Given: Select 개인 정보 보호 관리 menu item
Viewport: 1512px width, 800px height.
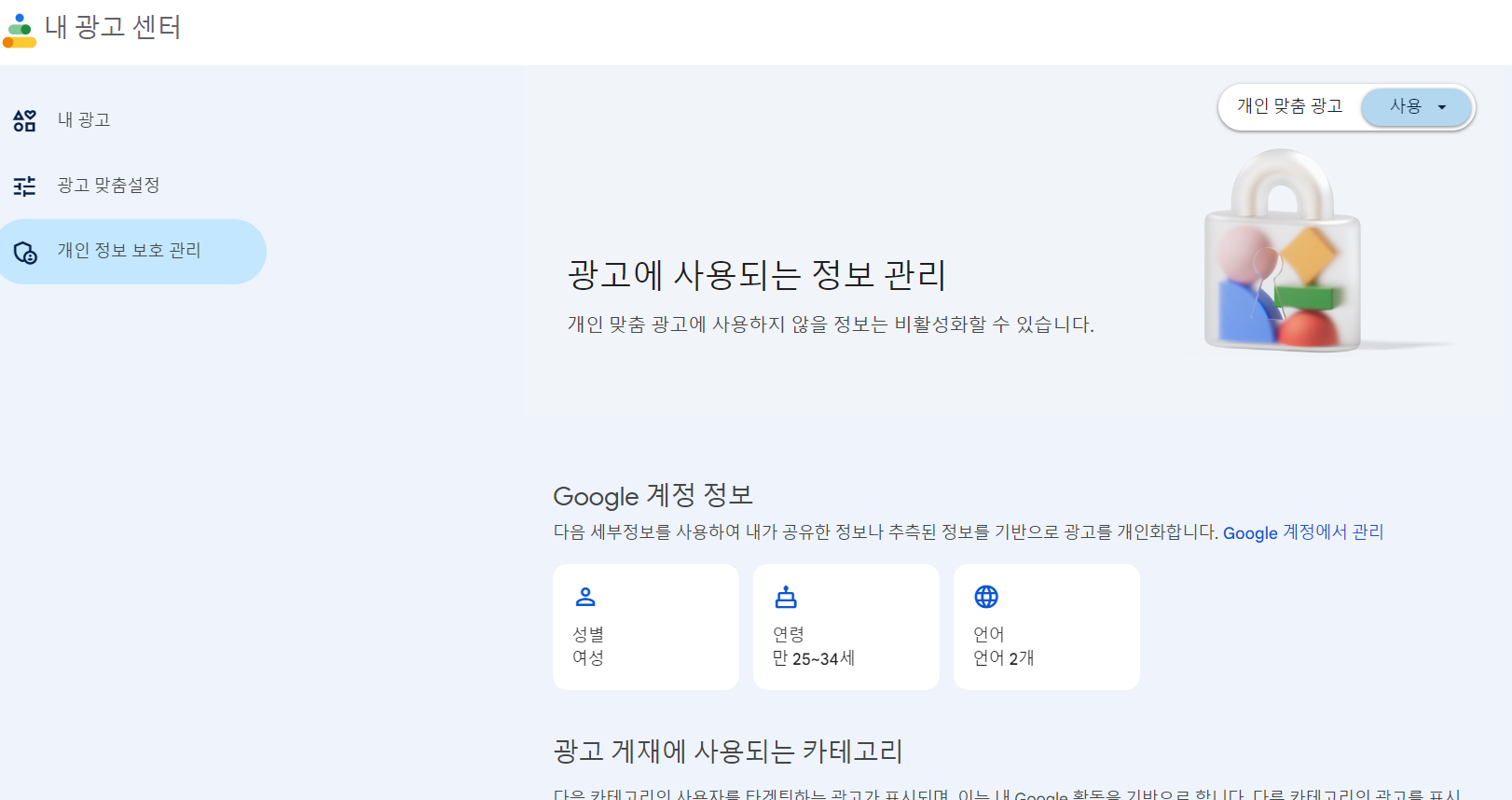Looking at the screenshot, I should click(x=133, y=252).
